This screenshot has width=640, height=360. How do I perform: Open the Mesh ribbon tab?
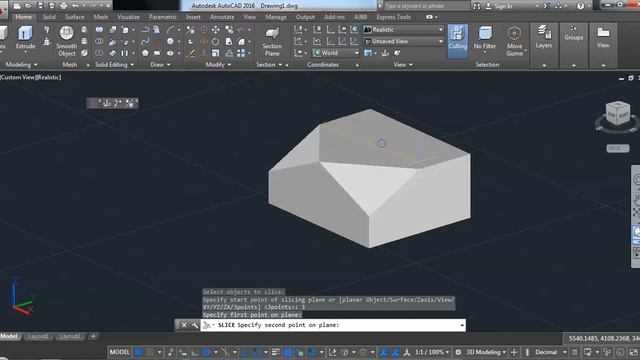pyautogui.click(x=101, y=17)
